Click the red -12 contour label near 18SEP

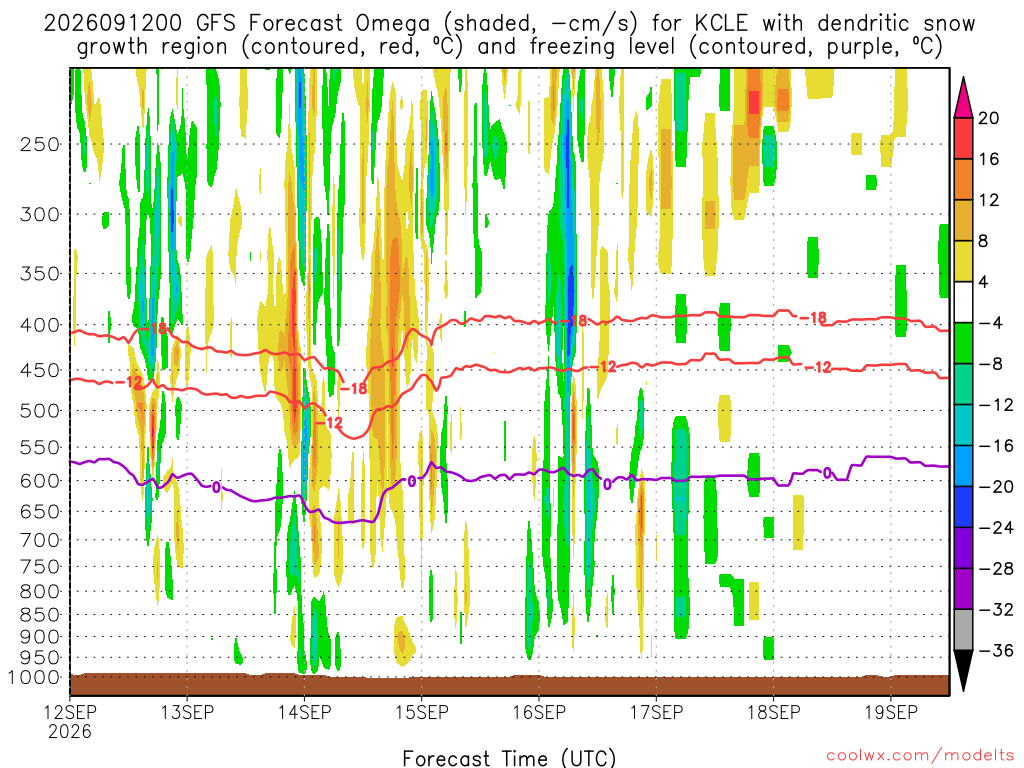tap(818, 368)
